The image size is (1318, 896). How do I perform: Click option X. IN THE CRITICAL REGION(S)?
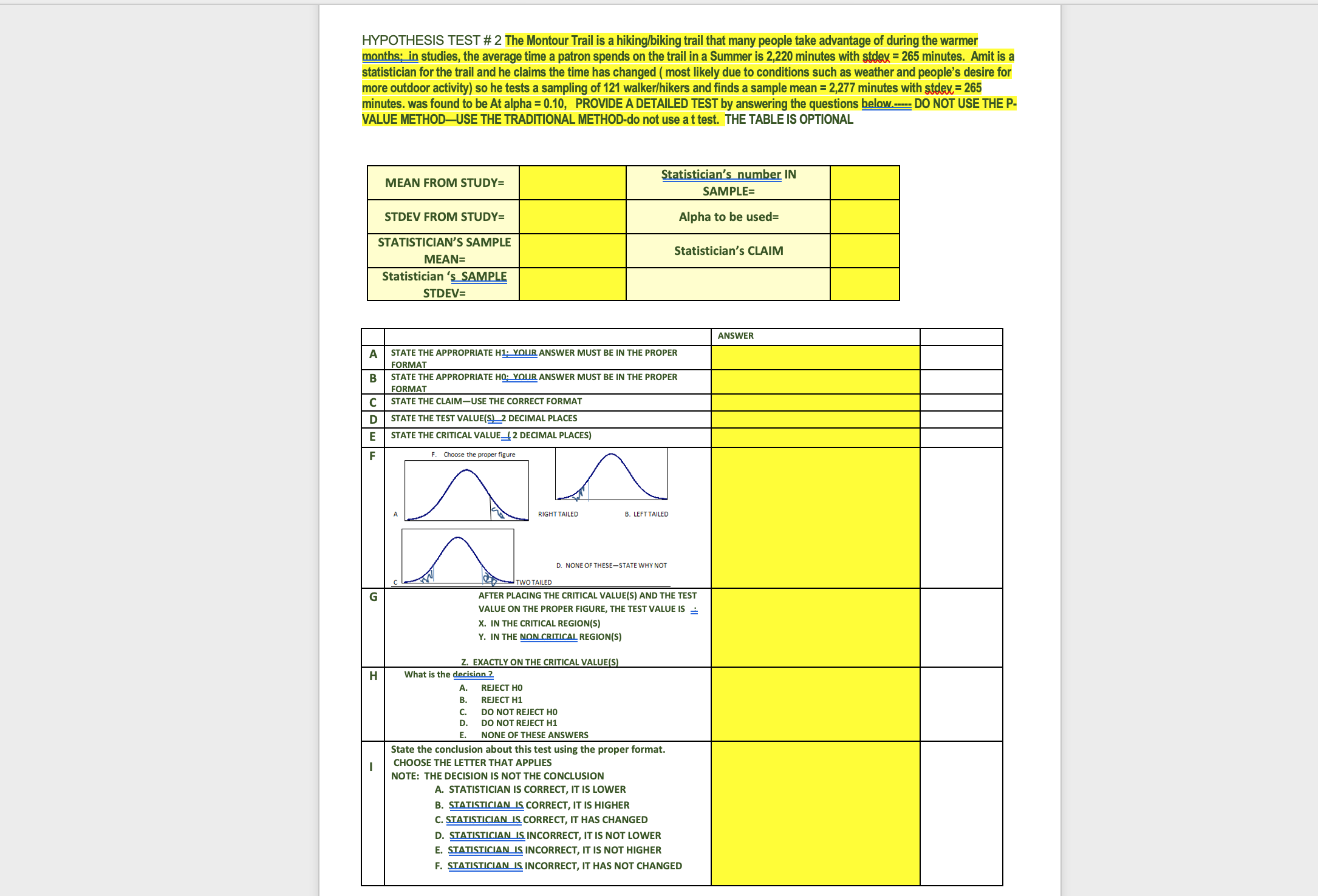[x=539, y=623]
